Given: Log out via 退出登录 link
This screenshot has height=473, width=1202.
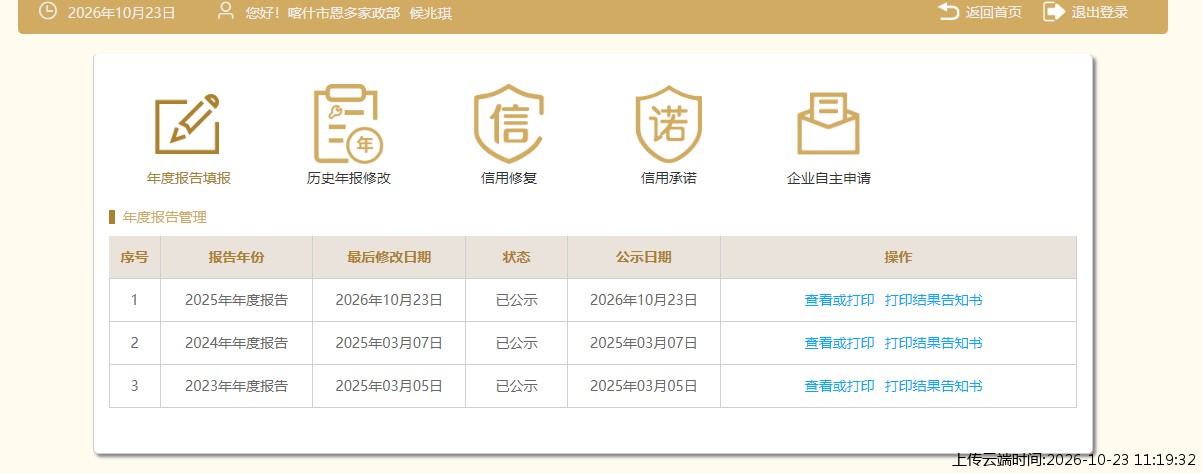Looking at the screenshot, I should (x=1100, y=13).
